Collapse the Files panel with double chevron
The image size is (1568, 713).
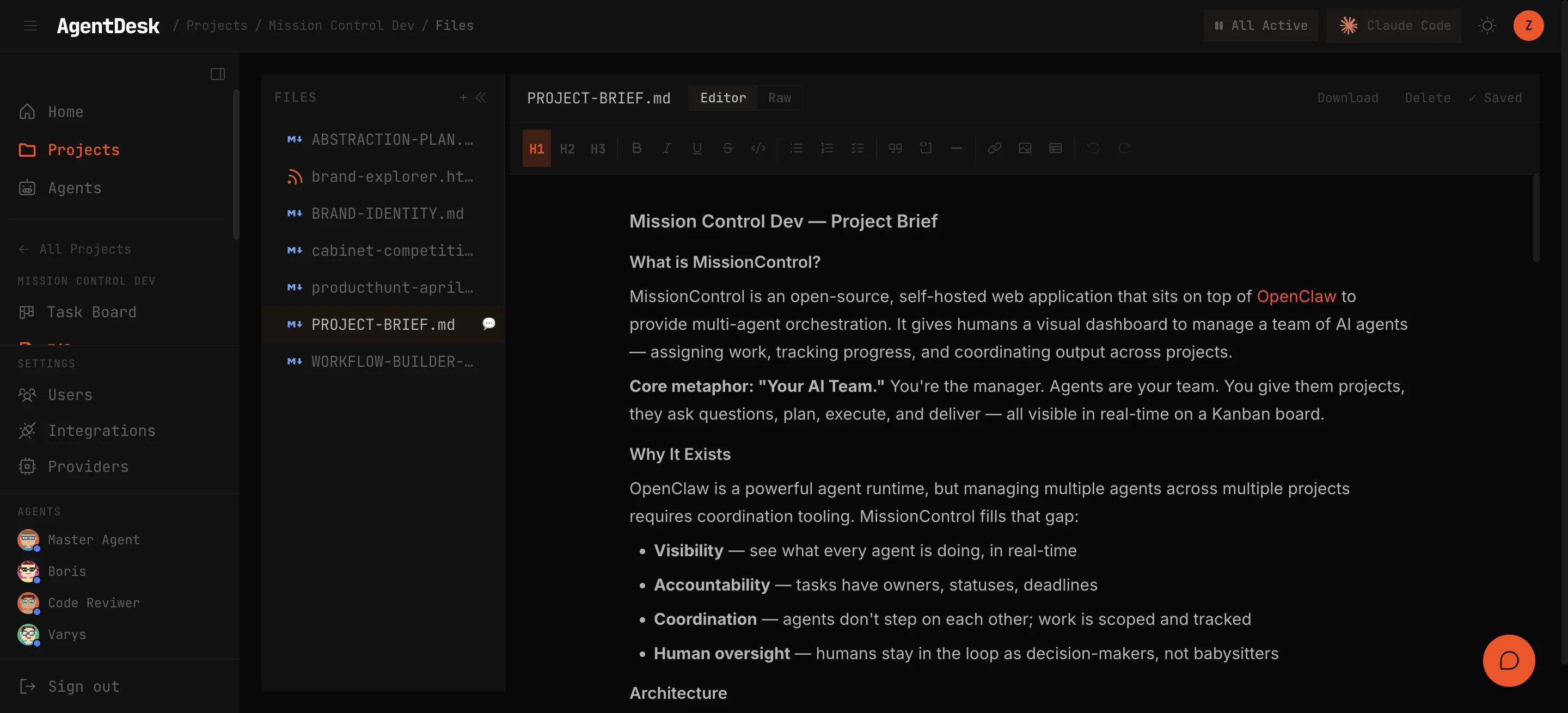481,97
